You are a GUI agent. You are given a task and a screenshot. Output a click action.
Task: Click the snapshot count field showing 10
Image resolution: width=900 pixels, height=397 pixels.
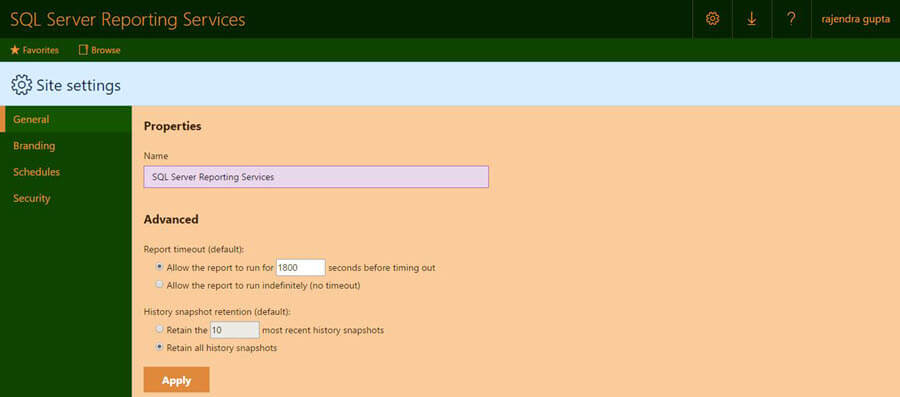click(234, 330)
